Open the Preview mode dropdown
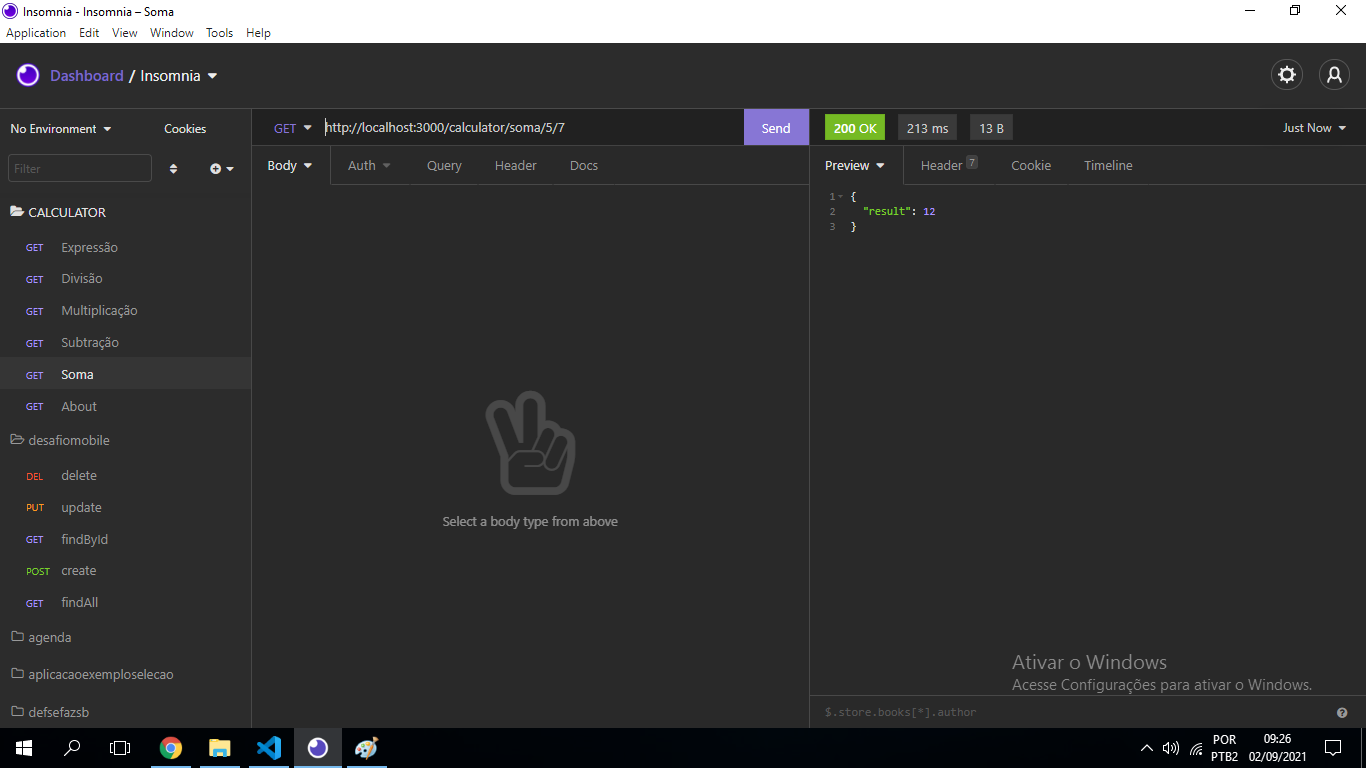 click(x=855, y=166)
